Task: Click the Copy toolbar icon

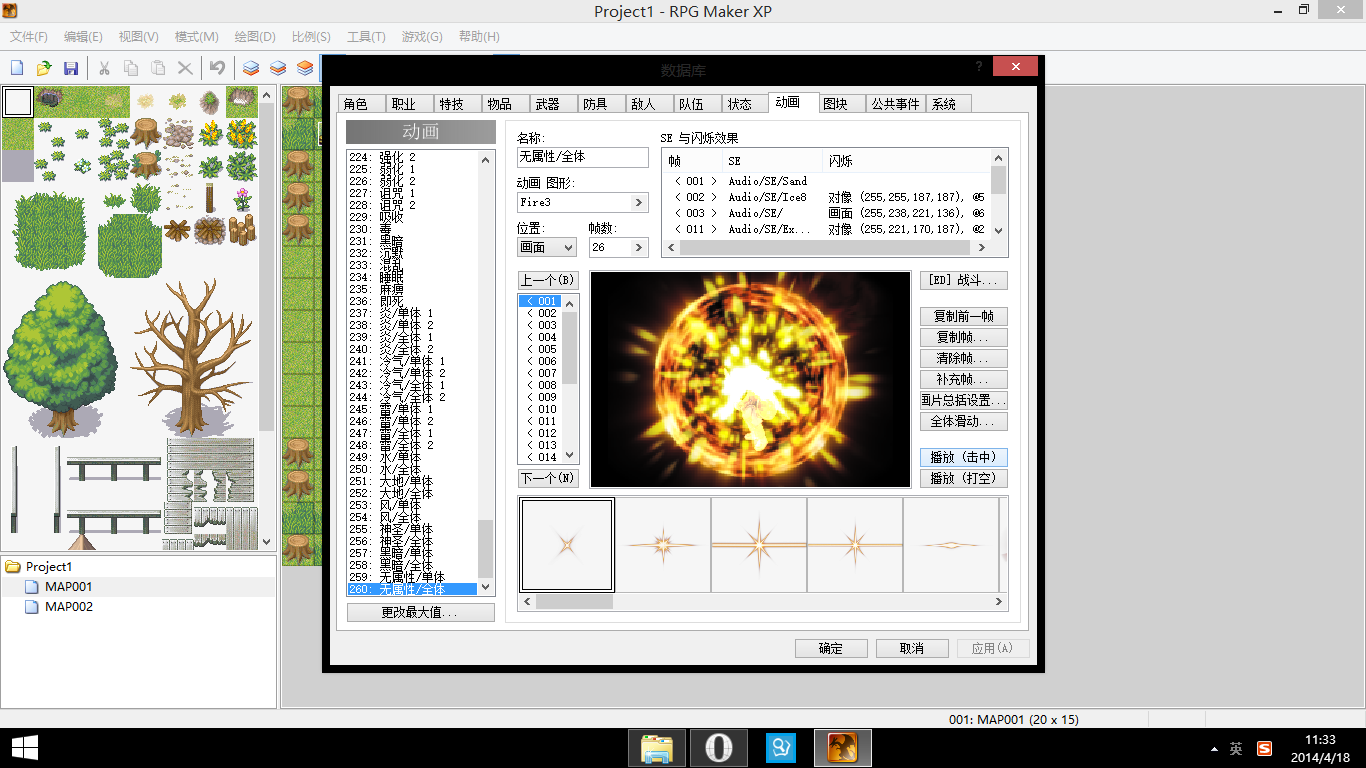Action: click(131, 68)
